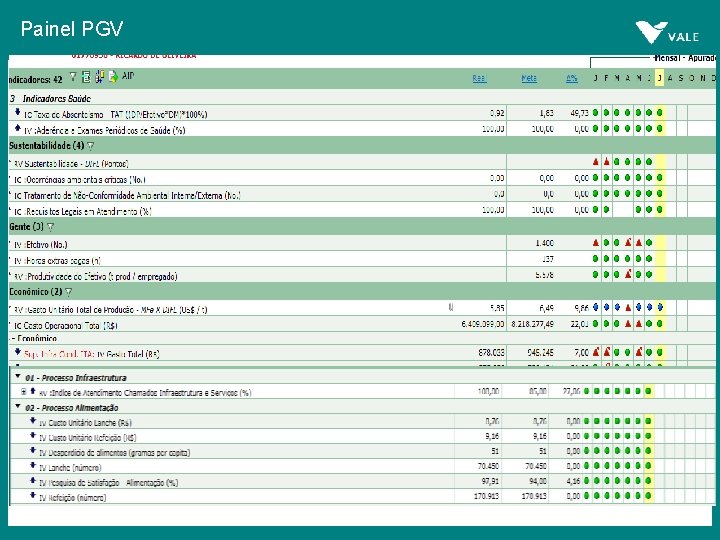Sort by the Real column link

479,79
